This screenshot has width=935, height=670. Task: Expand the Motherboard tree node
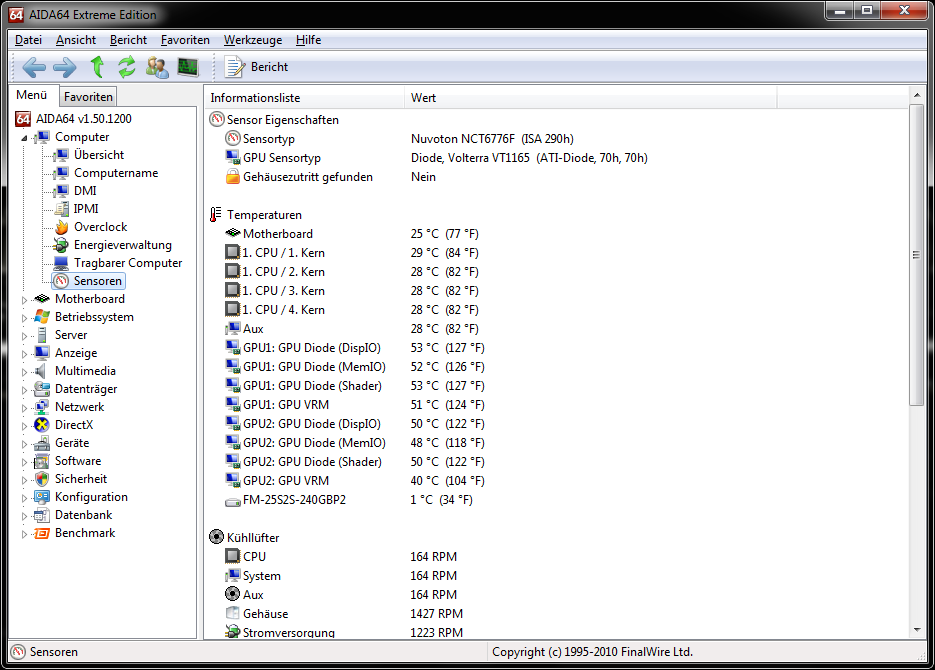click(x=24, y=300)
